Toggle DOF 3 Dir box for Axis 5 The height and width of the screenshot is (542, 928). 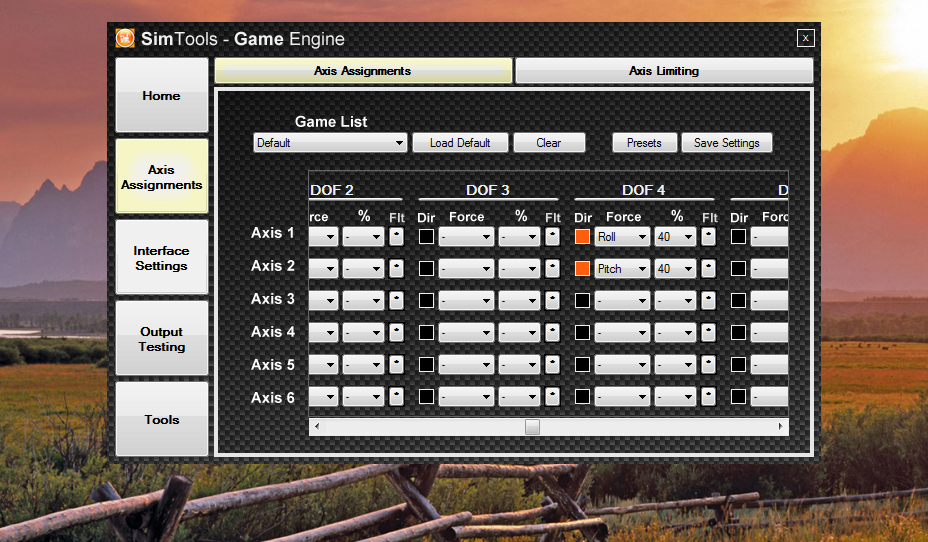click(x=426, y=364)
